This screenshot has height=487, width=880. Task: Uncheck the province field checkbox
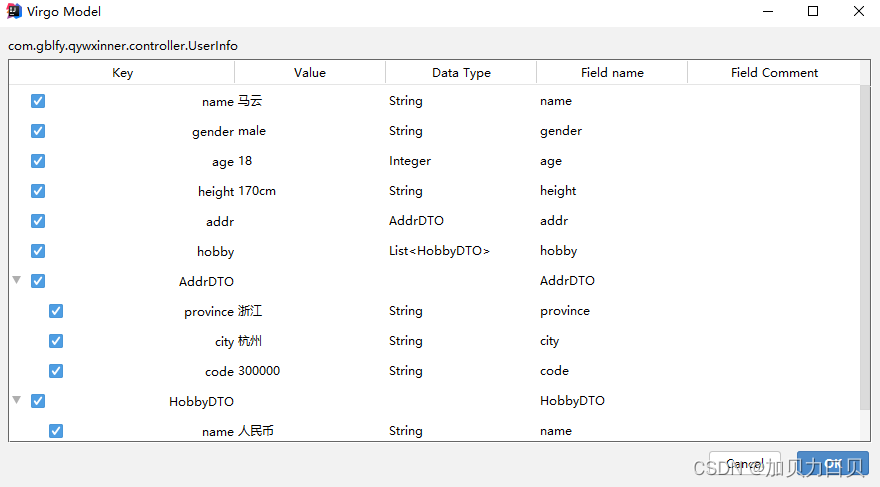56,311
